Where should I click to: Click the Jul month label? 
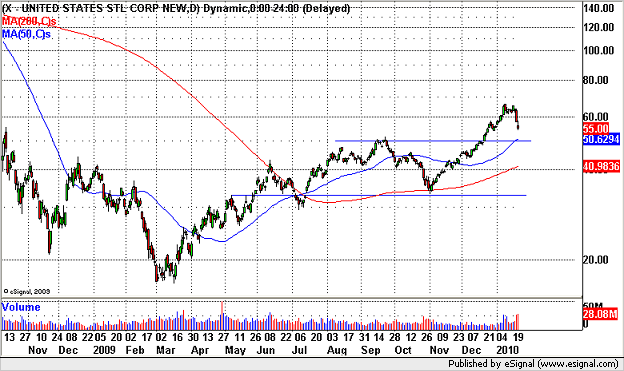click(299, 350)
